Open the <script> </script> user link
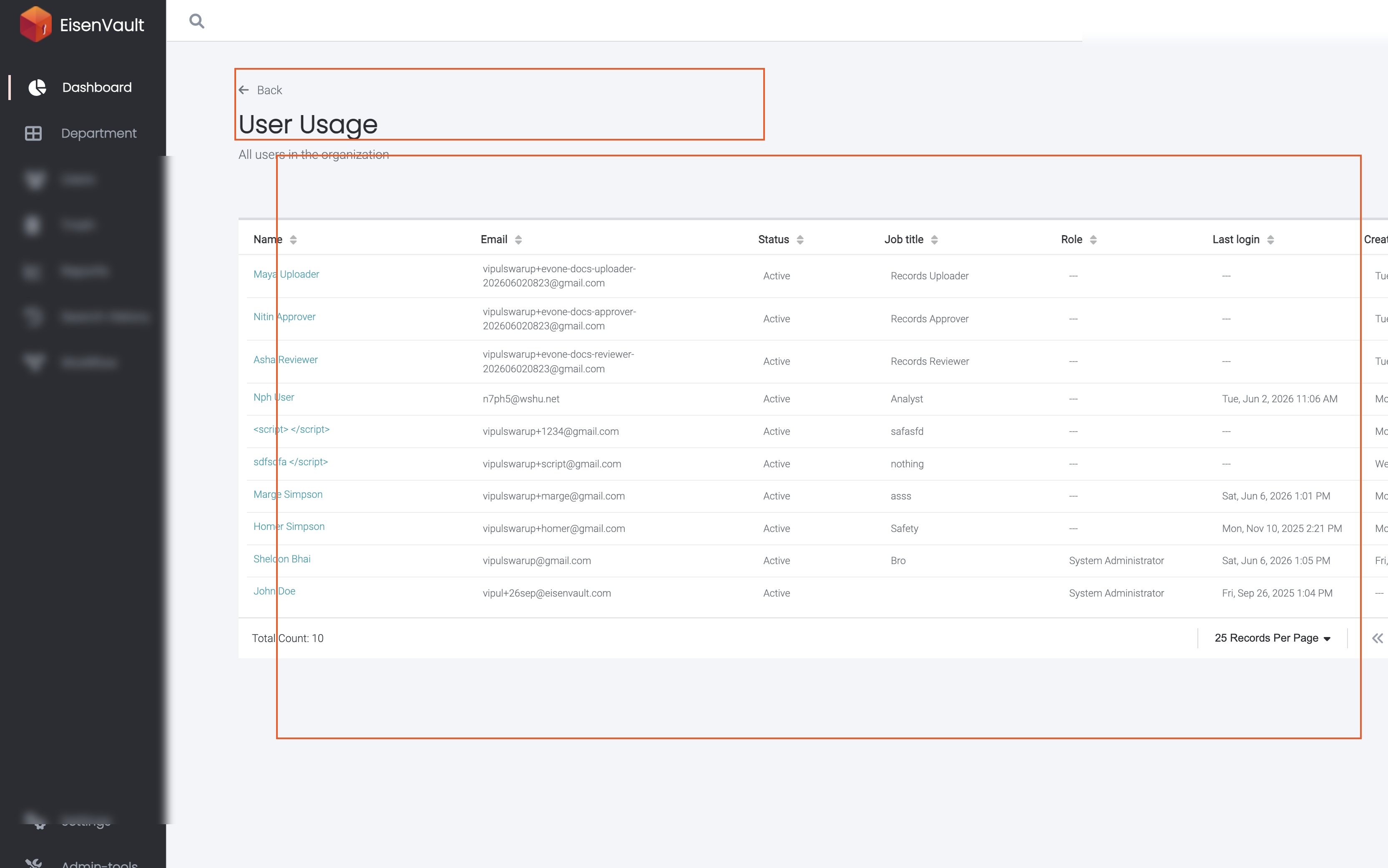The height and width of the screenshot is (868, 1388). click(291, 429)
